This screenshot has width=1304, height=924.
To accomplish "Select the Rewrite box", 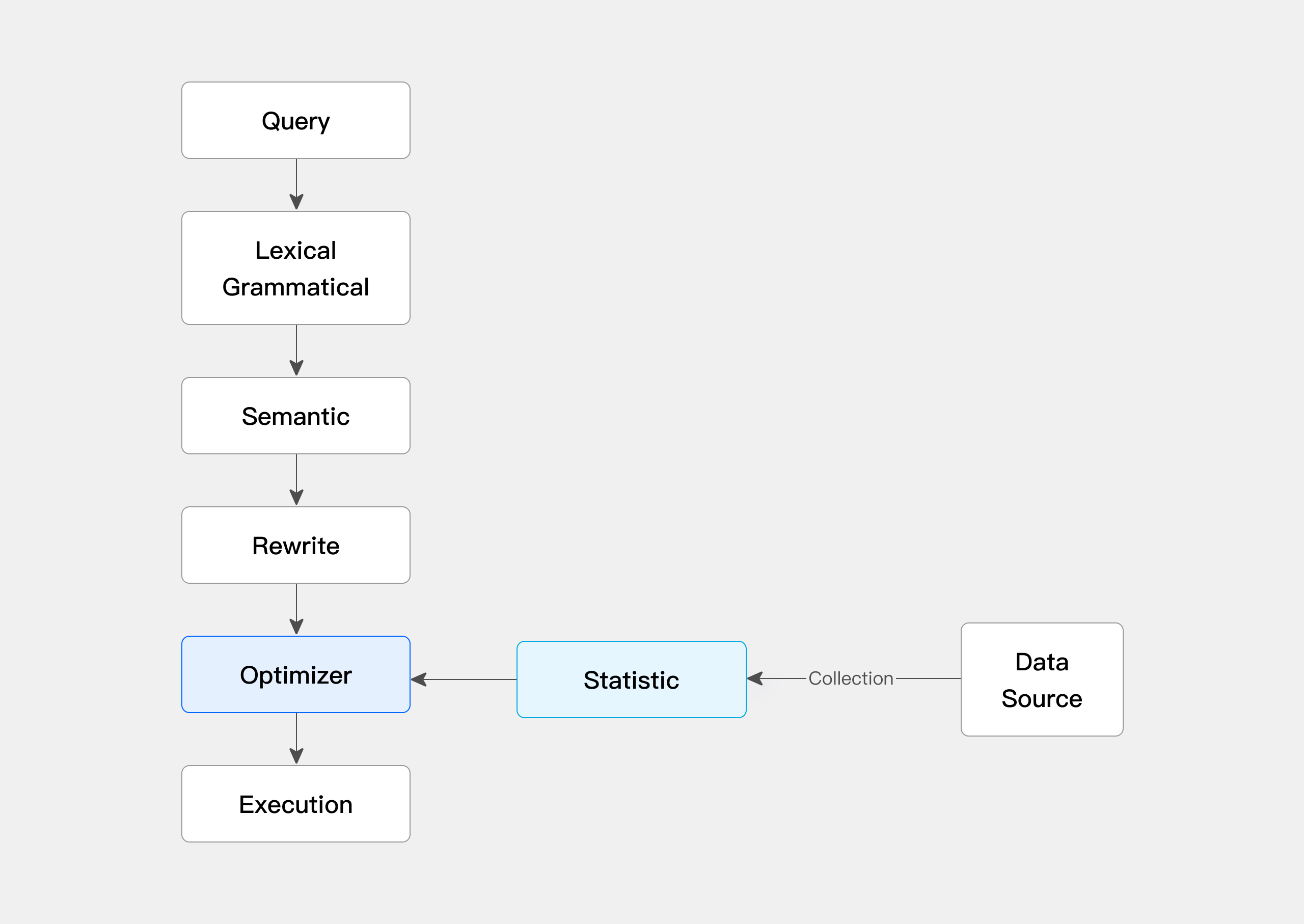I will pyautogui.click(x=296, y=545).
